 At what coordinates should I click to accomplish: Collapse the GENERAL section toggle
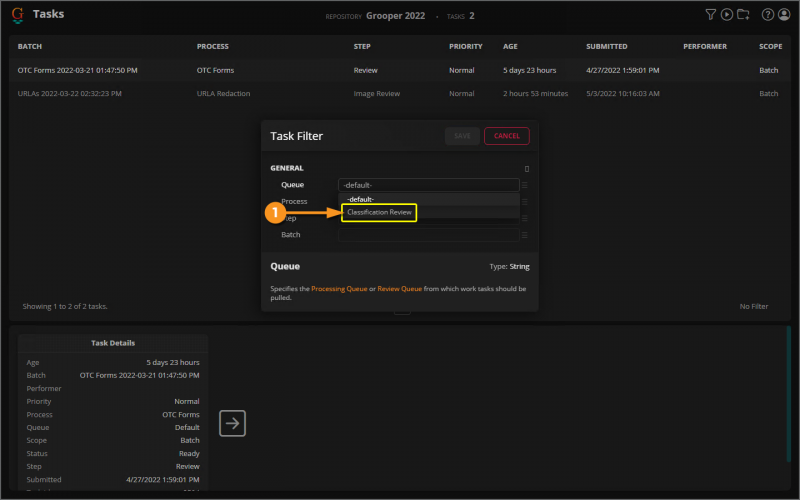527,169
